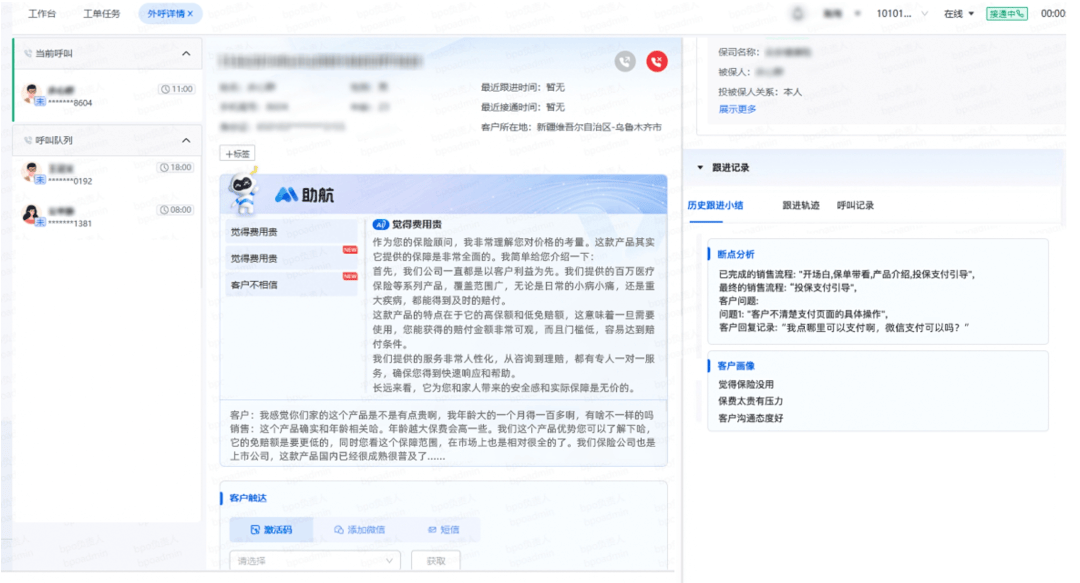This screenshot has width=1080, height=583.
Task: Click avatar of queued caller ending 1381
Action: coord(31,214)
